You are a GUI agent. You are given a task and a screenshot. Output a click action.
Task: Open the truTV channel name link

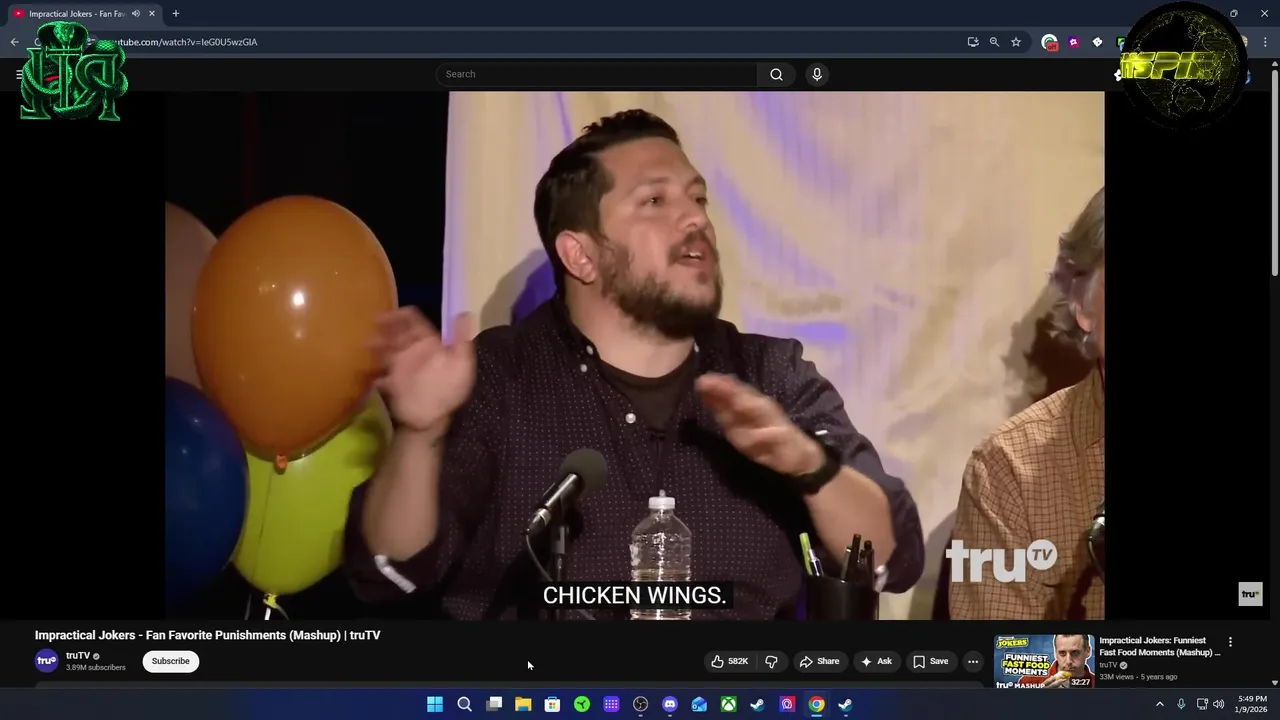78,656
